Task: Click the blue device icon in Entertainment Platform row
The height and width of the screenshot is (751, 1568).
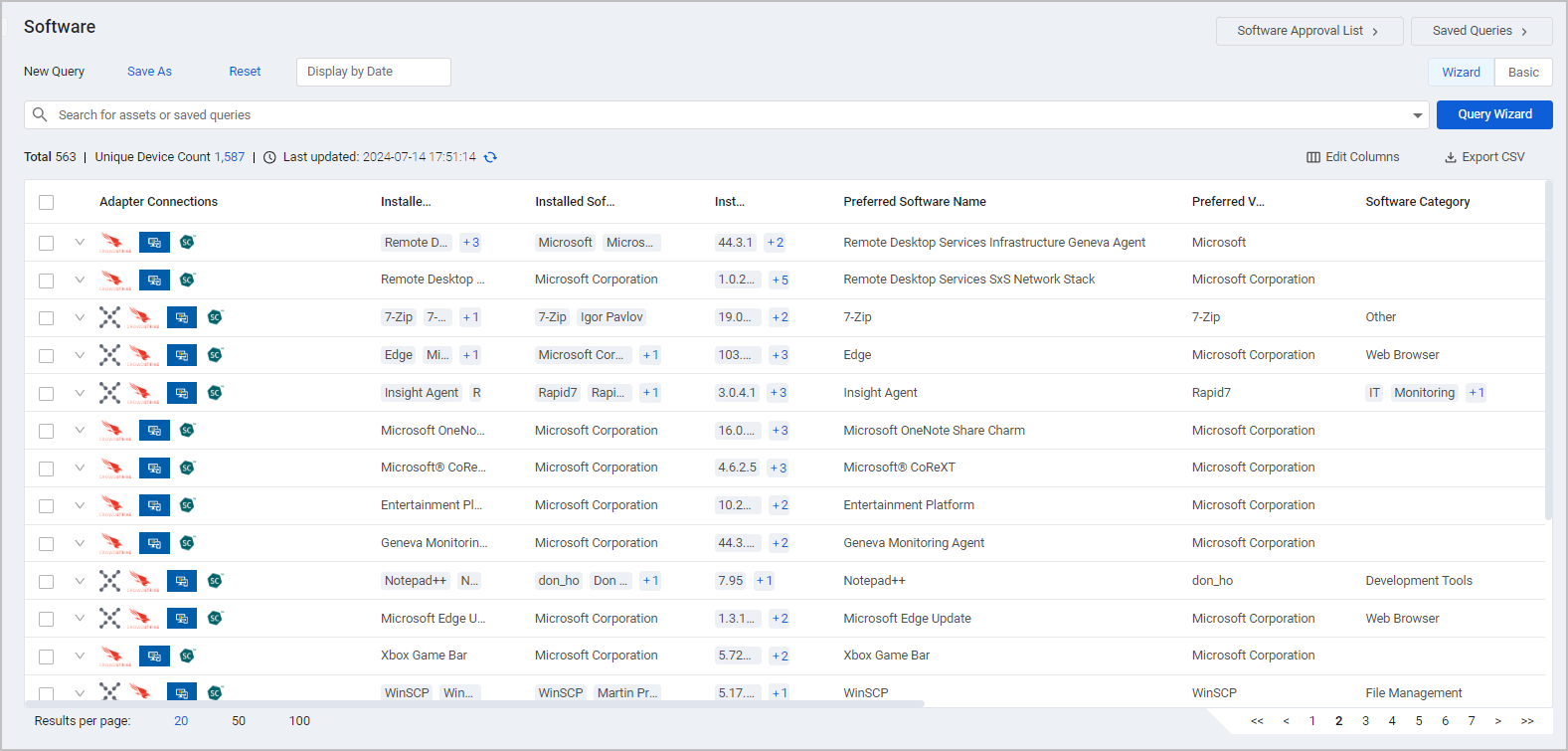Action: pos(154,506)
